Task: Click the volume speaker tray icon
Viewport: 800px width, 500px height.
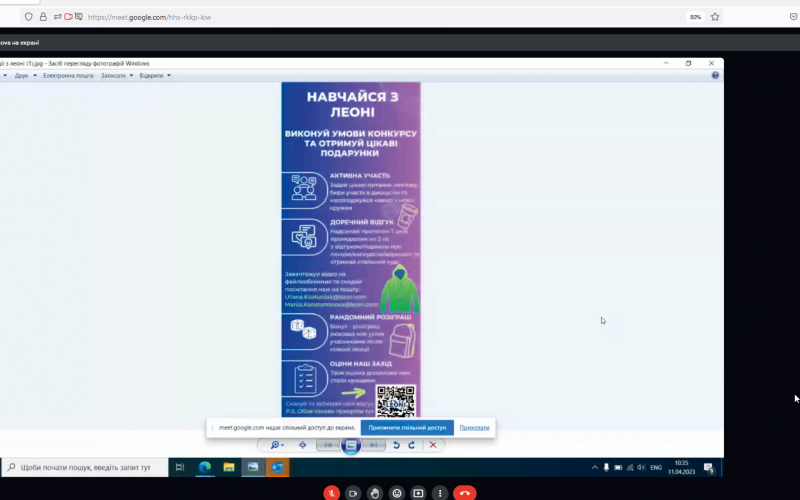Action: click(641, 467)
